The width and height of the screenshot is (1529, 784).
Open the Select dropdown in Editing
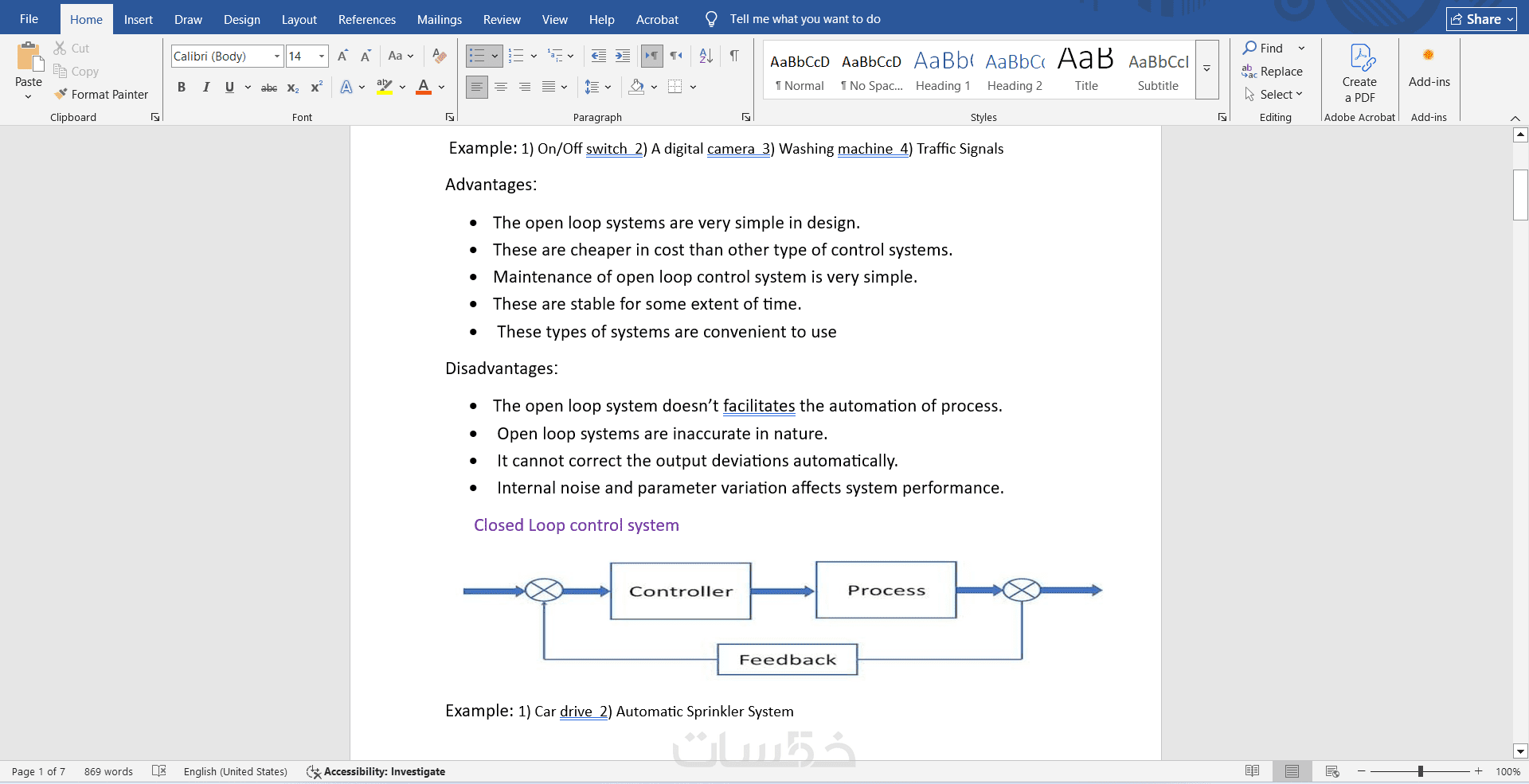tap(1274, 94)
